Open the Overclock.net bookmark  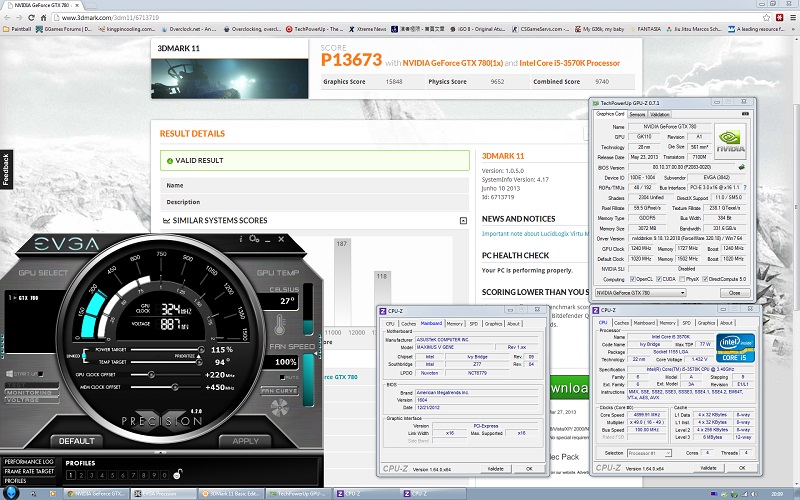click(x=188, y=29)
